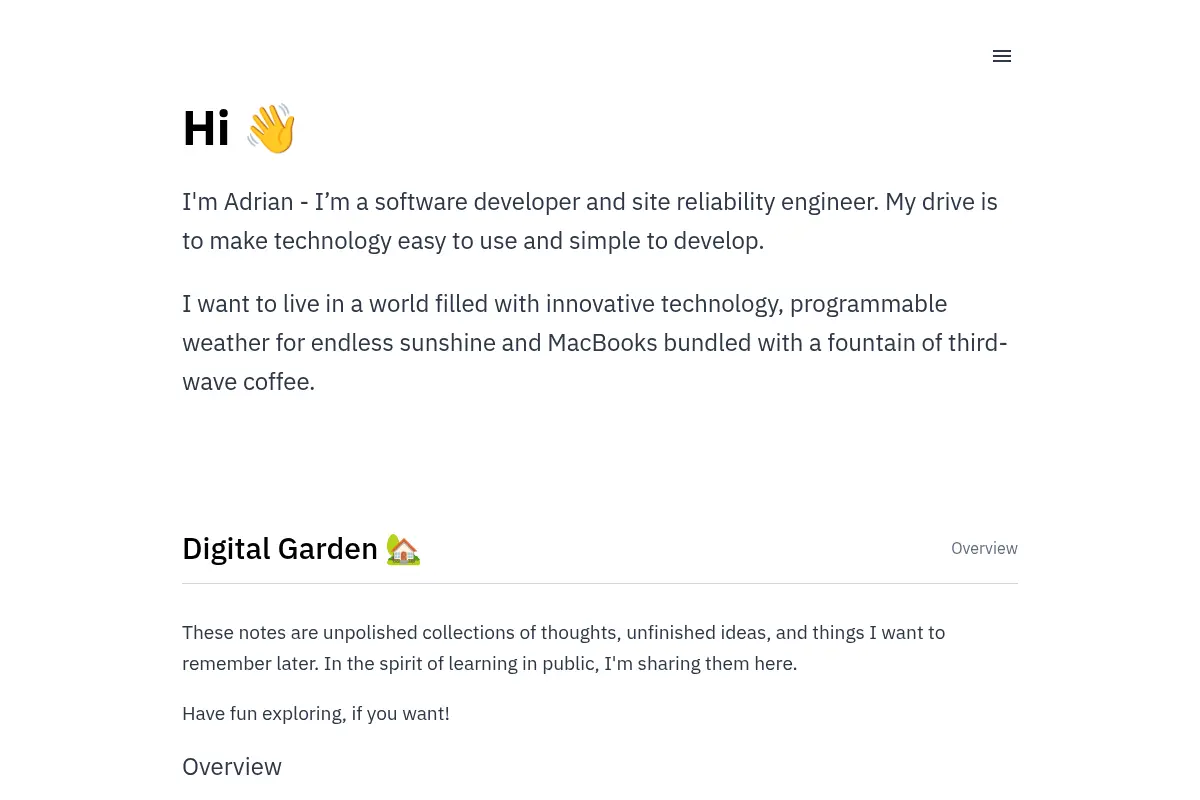Click the house emoji beside Digital Garden
Image resolution: width=1200 pixels, height=800 pixels.
coord(403,549)
